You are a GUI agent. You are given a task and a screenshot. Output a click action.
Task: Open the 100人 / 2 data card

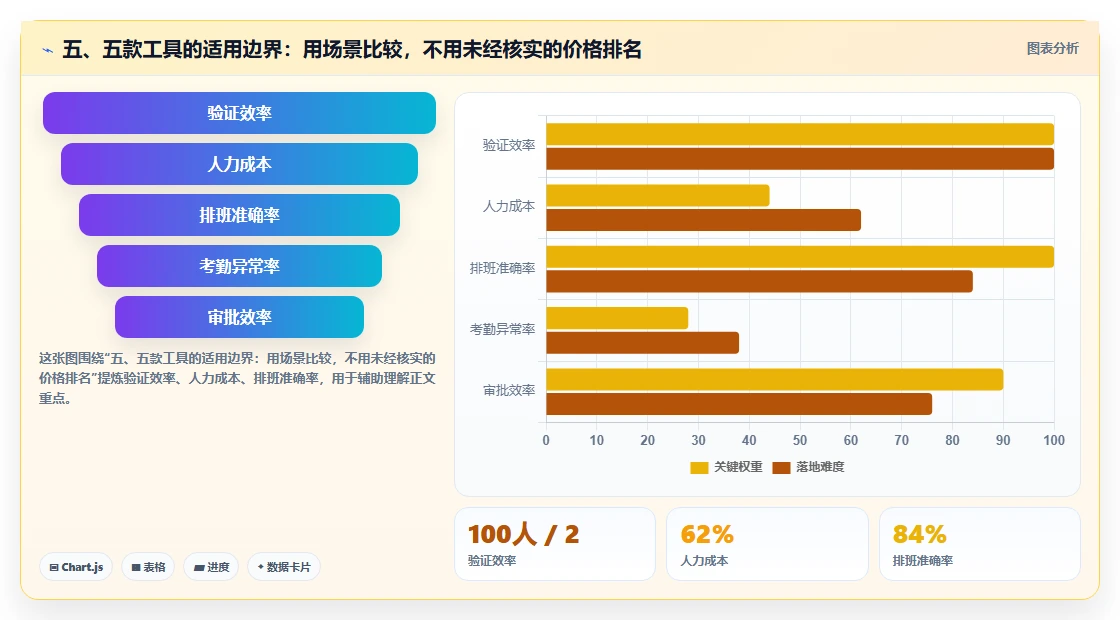[555, 544]
